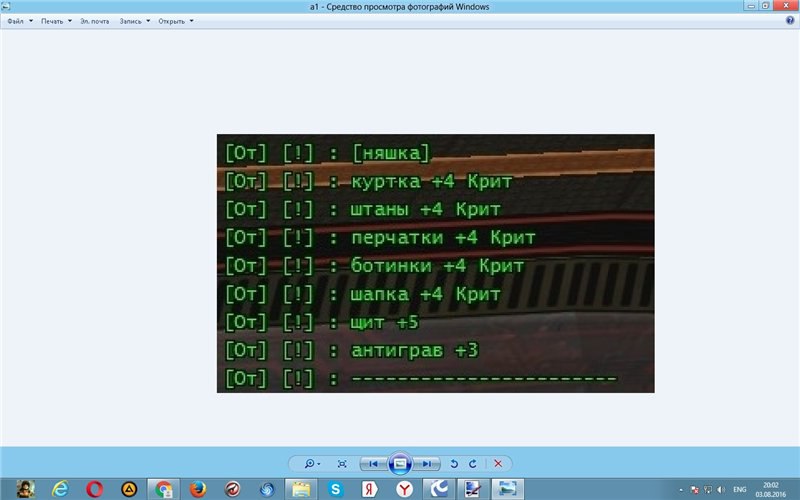Screen dimensions: 800x500
Task: Open File Explorer from the taskbar
Action: [301, 489]
